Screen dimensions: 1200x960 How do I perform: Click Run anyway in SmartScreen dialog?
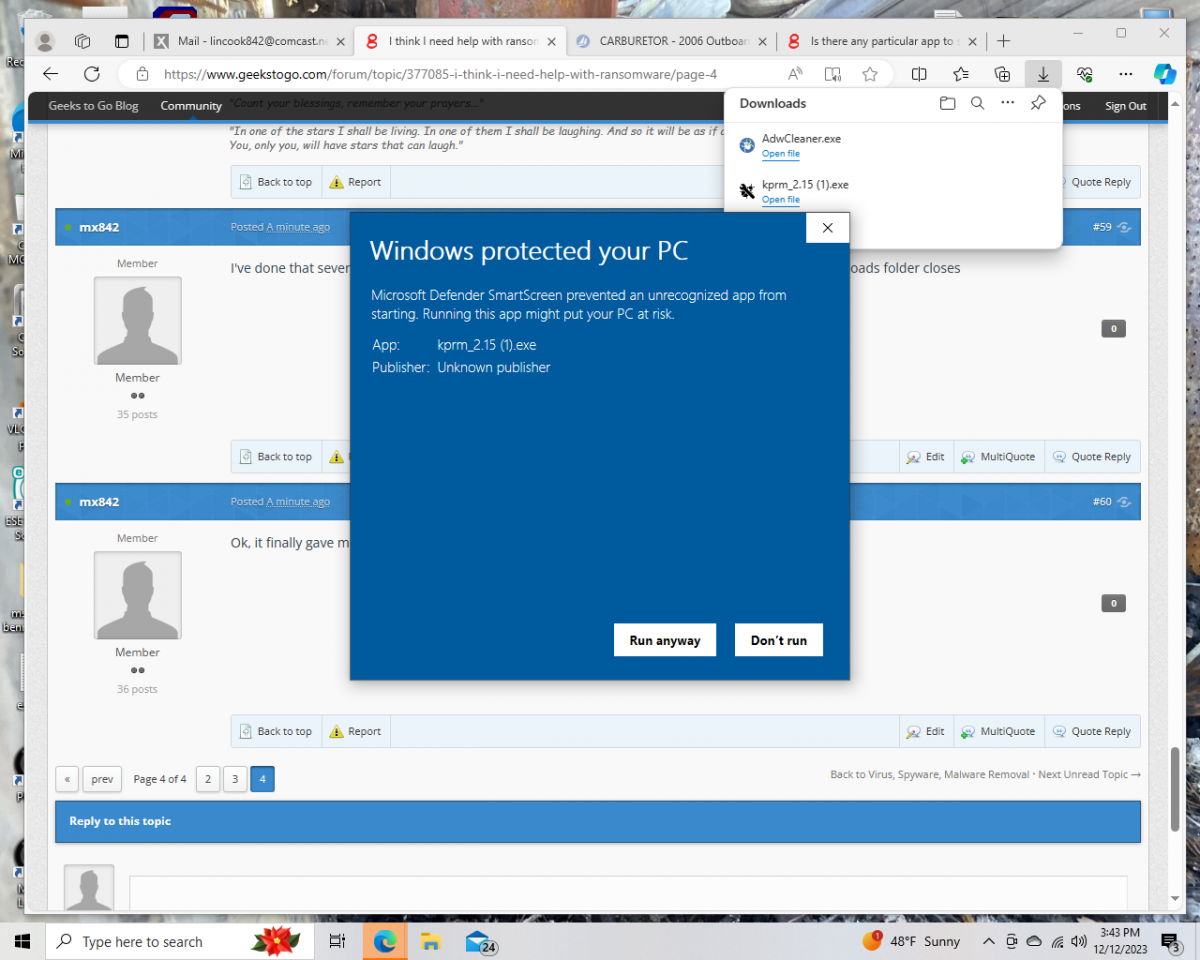click(665, 640)
